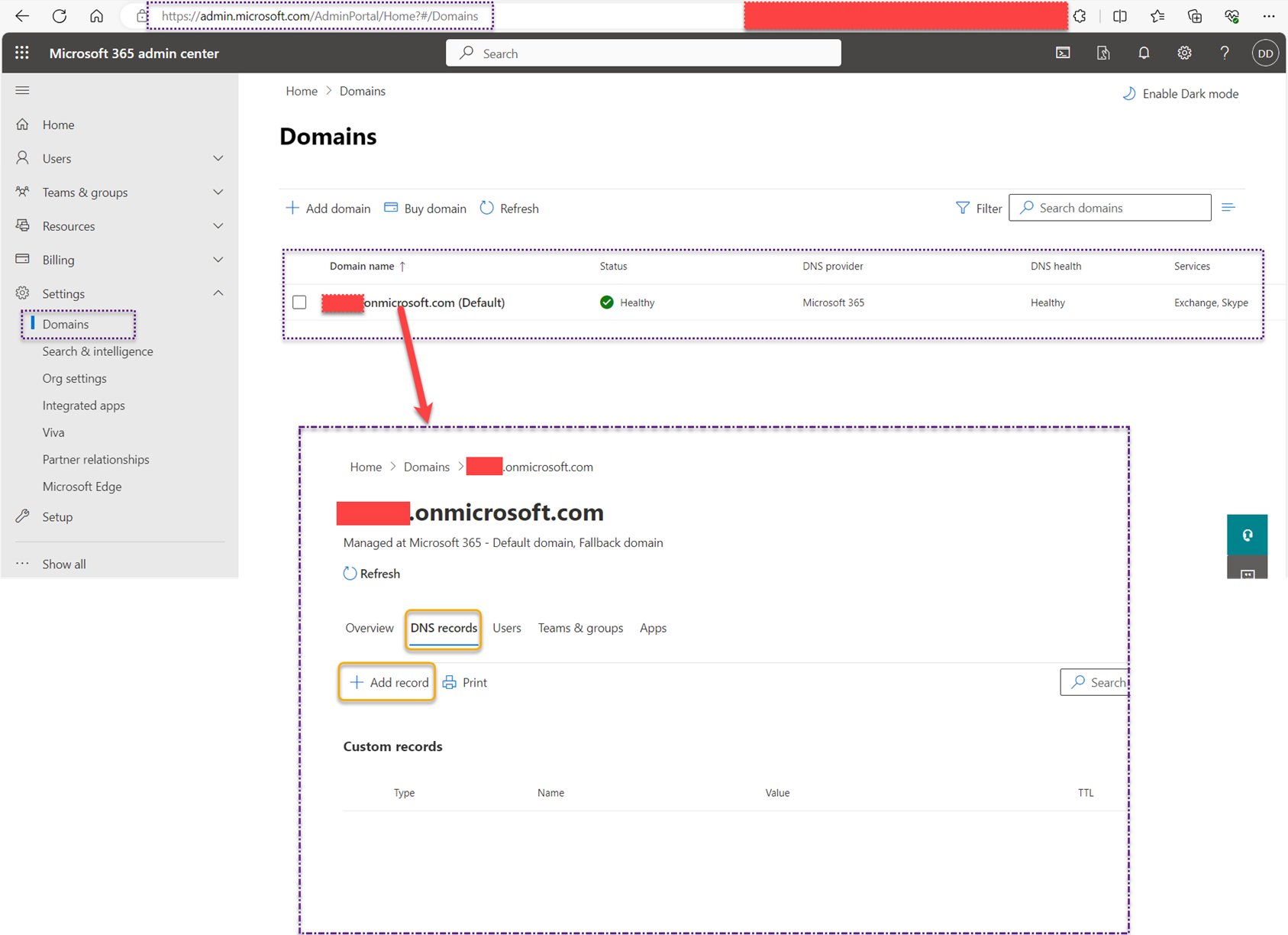1288x935 pixels.
Task: Switch to the Overview tab
Action: click(x=370, y=628)
